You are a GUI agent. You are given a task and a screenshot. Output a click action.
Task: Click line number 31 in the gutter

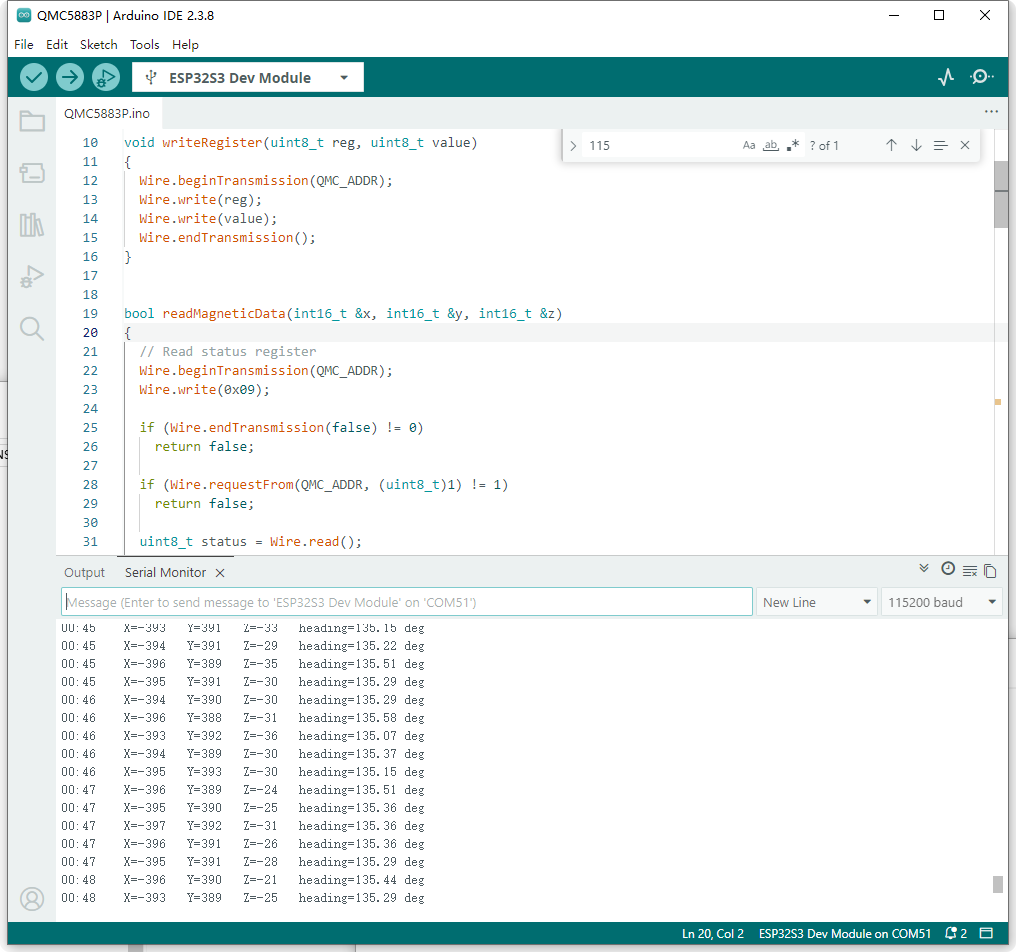90,542
